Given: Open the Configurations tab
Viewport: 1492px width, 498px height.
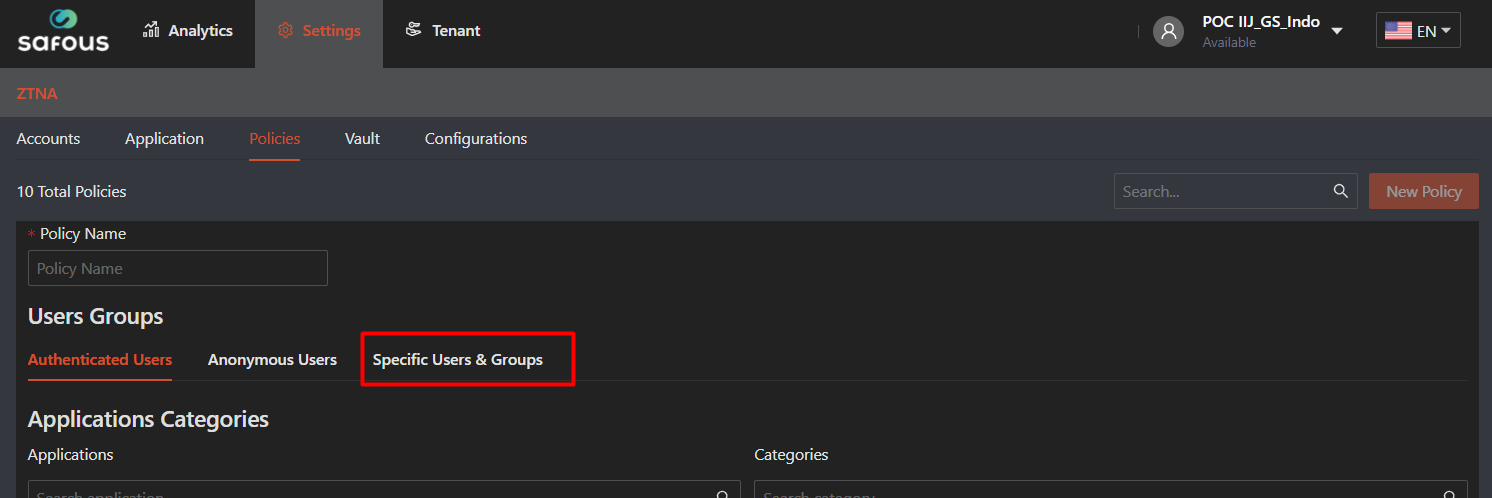Looking at the screenshot, I should click(x=475, y=139).
